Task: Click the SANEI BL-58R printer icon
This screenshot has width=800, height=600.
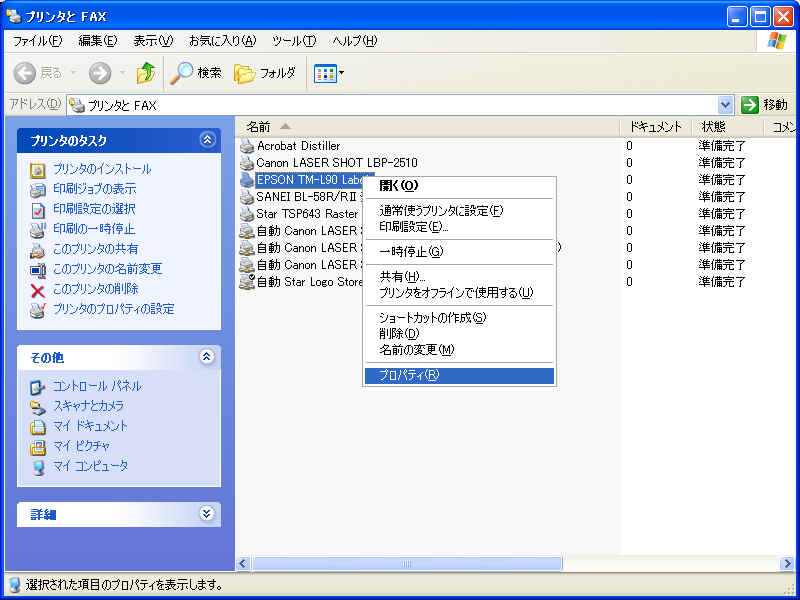Action: [x=247, y=197]
